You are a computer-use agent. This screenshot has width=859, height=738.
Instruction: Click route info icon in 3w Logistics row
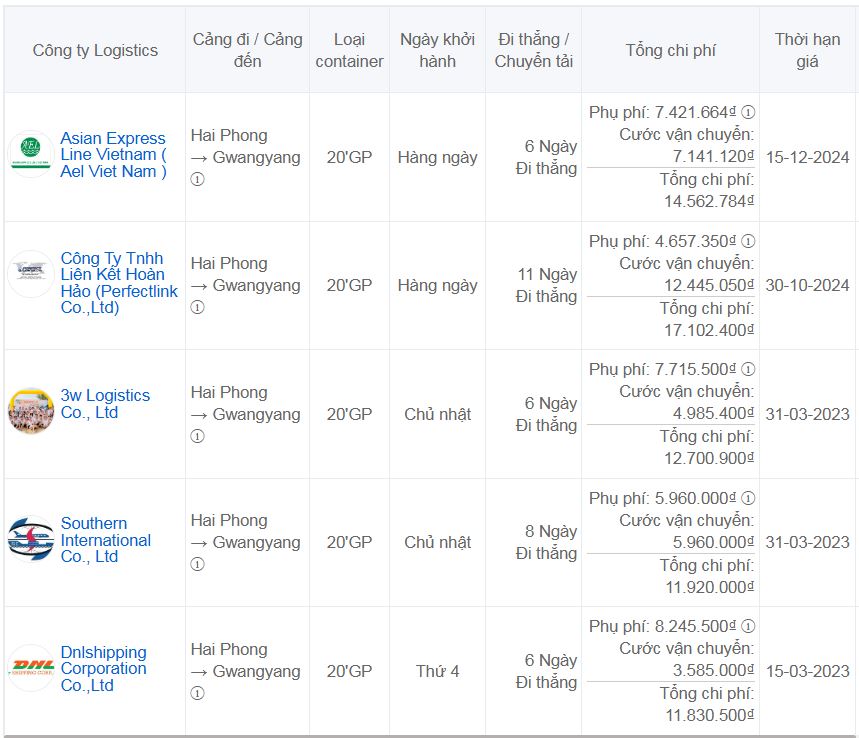pos(197,436)
